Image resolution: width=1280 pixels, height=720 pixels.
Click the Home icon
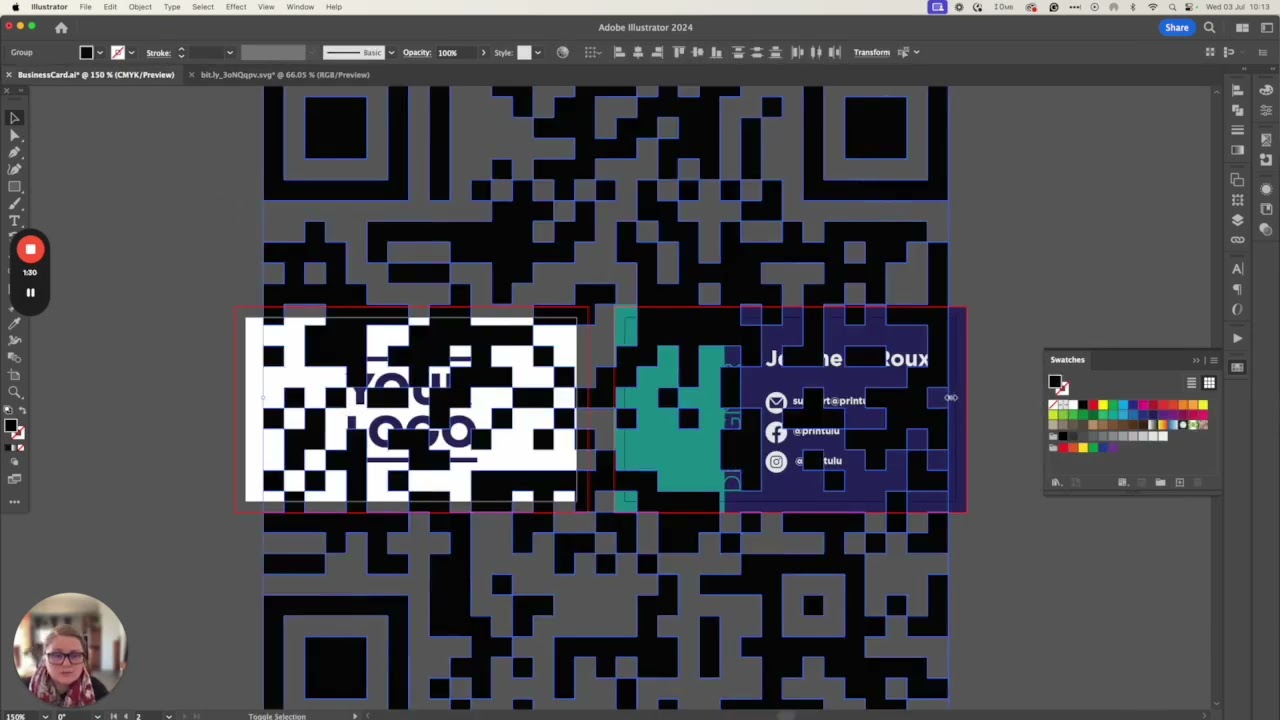61,28
